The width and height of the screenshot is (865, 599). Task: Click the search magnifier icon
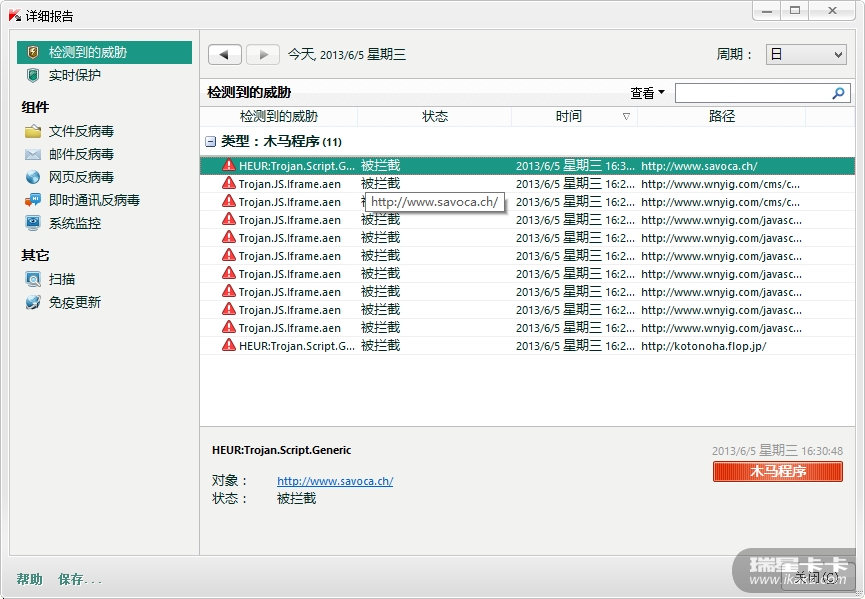point(838,93)
